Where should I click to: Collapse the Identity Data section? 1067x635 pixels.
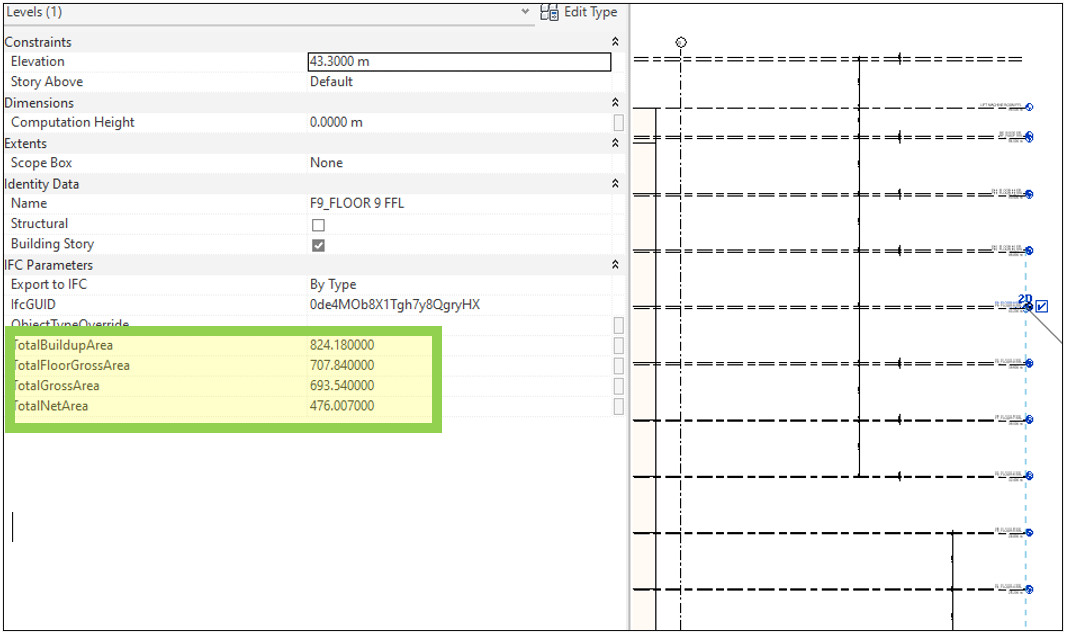pyautogui.click(x=615, y=183)
